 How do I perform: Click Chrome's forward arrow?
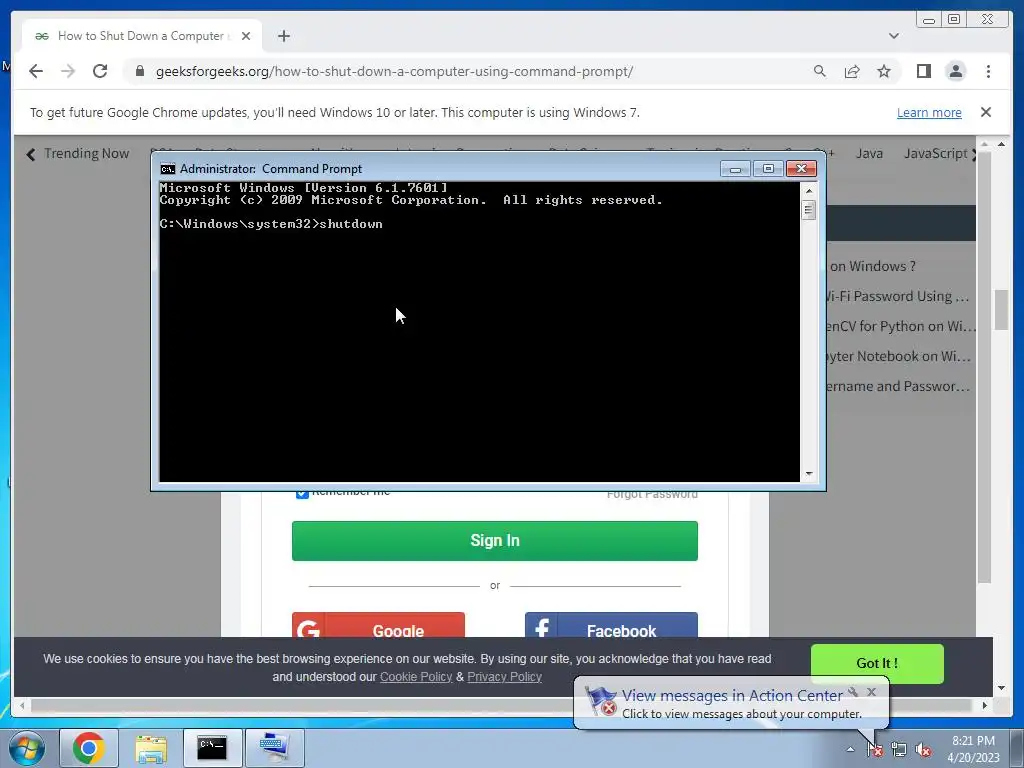tap(68, 71)
